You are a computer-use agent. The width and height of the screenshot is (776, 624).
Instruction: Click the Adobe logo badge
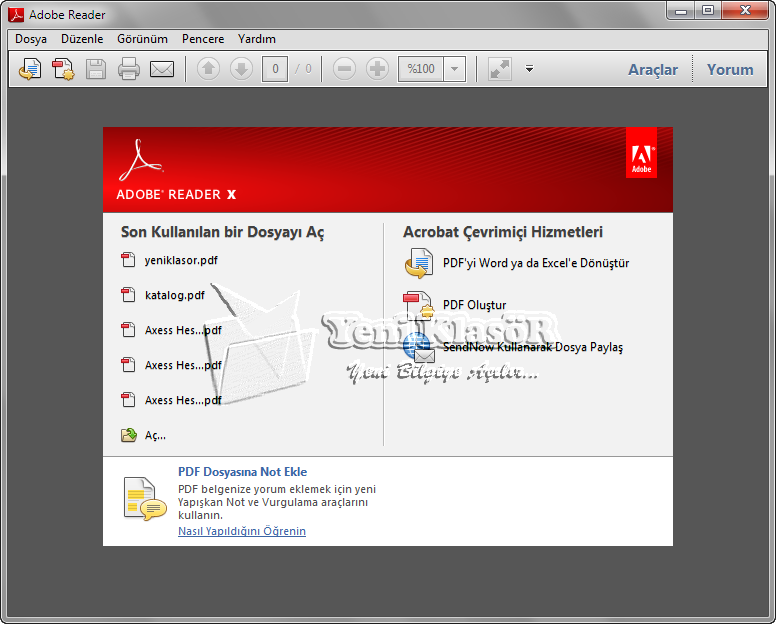point(641,152)
